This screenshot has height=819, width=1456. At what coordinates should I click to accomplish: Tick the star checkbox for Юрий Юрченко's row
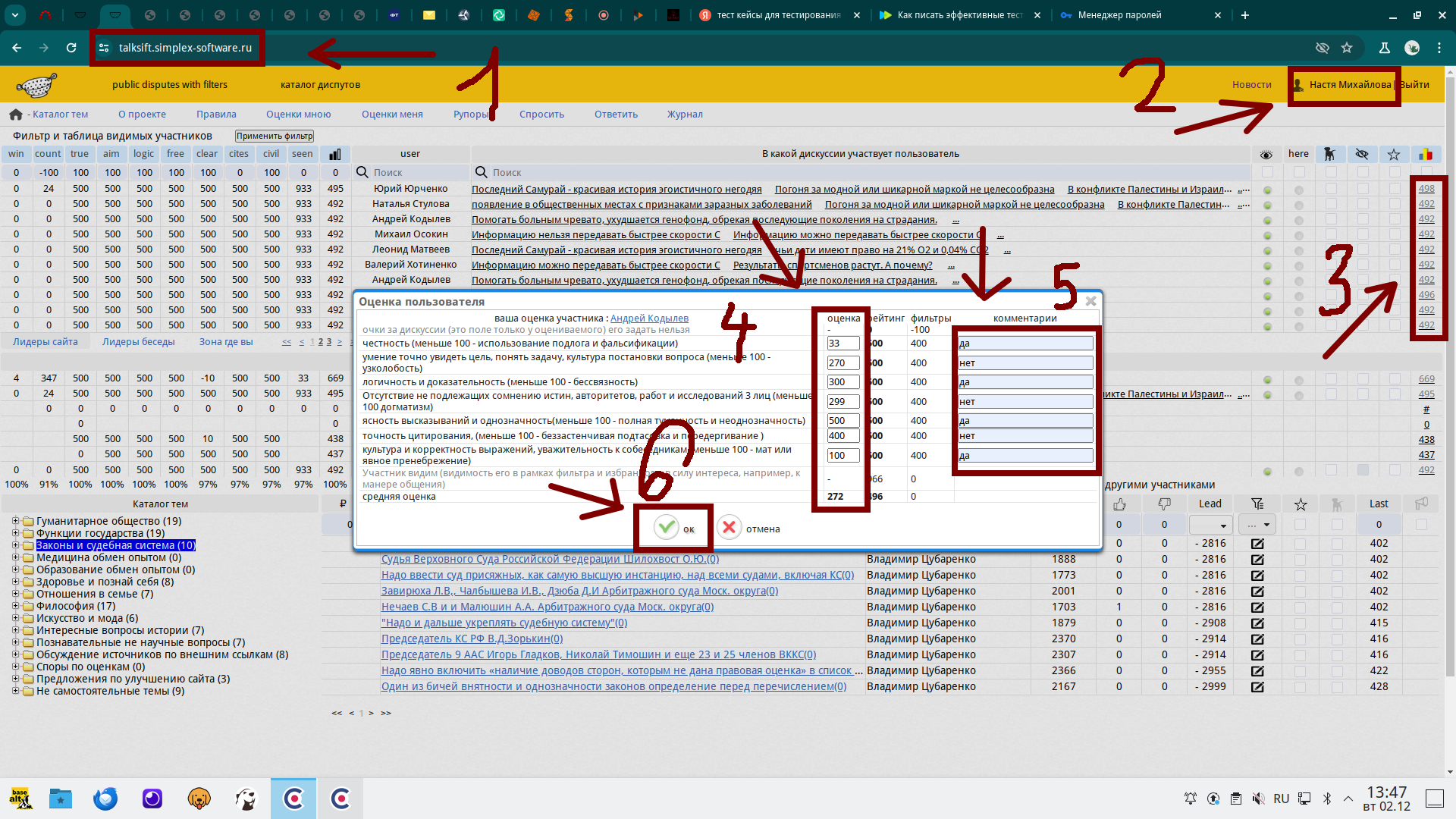point(1394,189)
